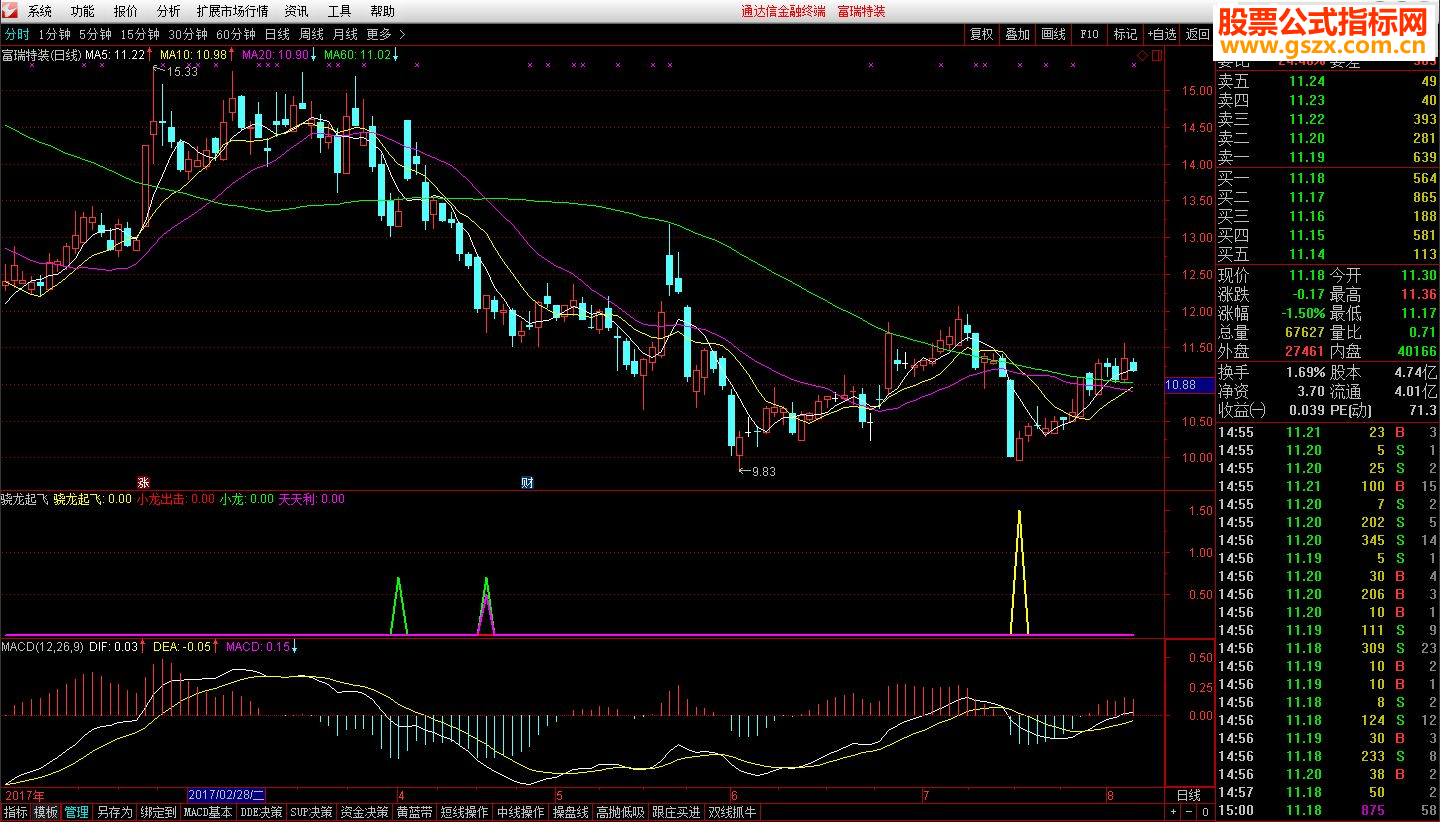This screenshot has width=1440, height=822.
Task: Click the 叠加 overlay button
Action: [1018, 34]
